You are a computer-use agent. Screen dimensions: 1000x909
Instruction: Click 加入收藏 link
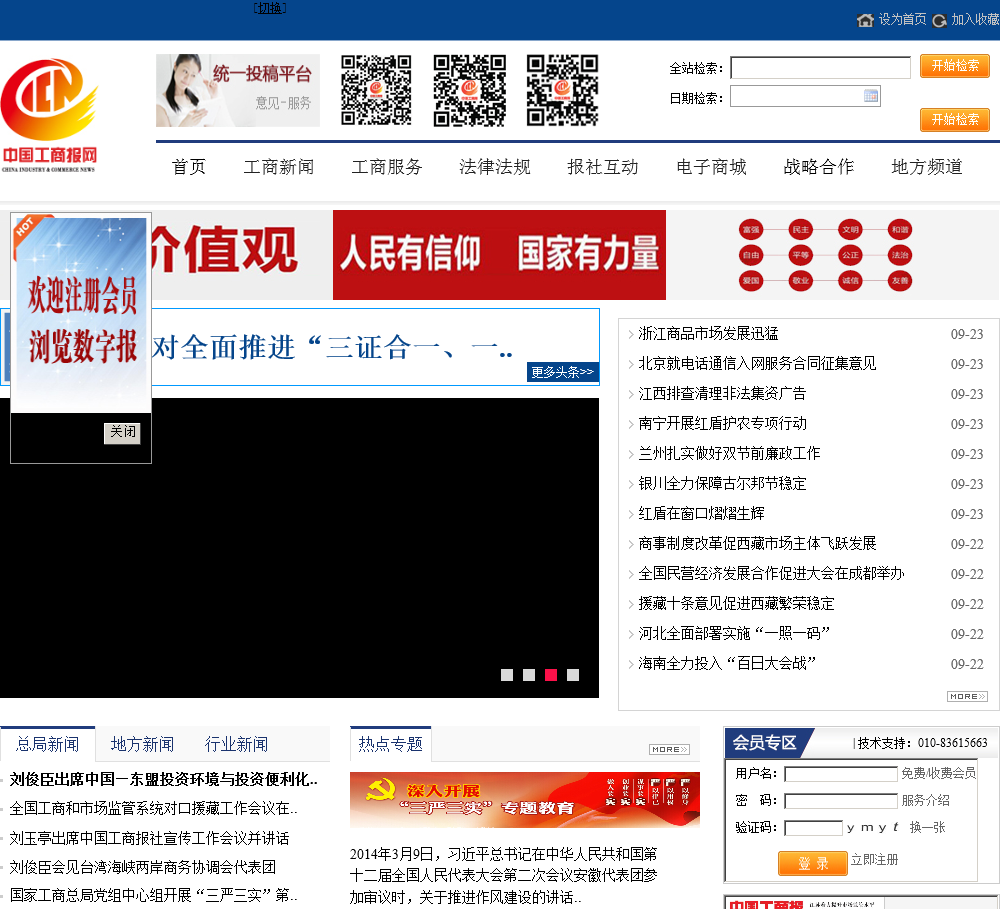click(975, 20)
